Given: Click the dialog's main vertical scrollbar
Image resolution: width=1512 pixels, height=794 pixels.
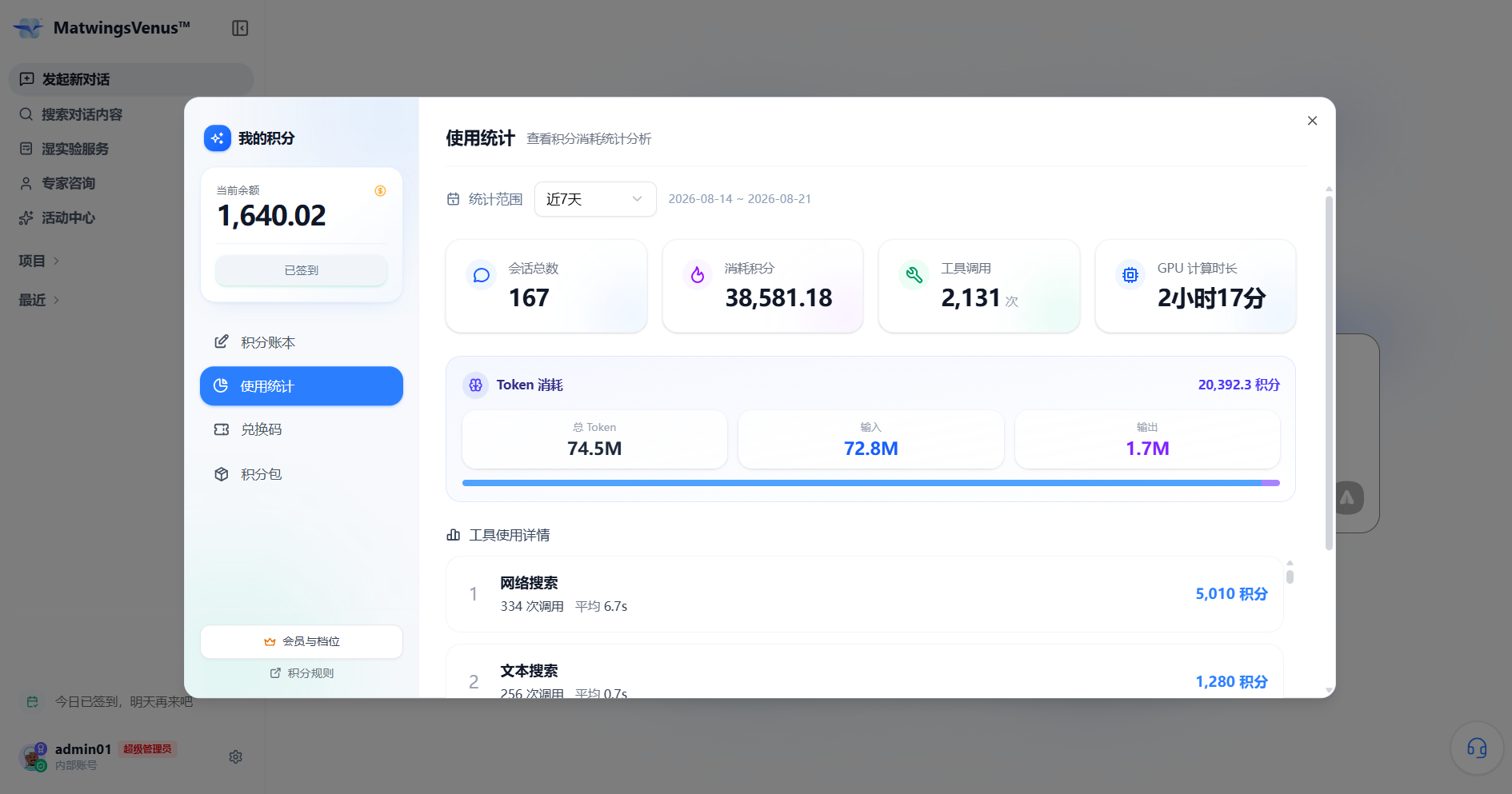Looking at the screenshot, I should click(1329, 372).
